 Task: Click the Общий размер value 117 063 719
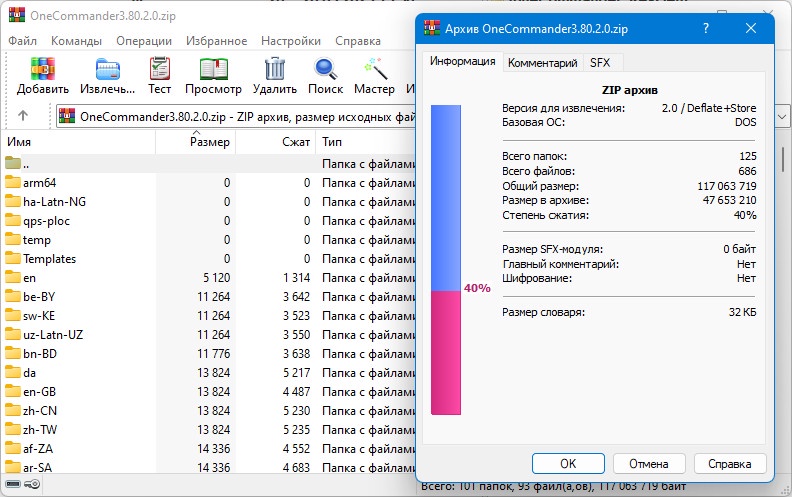pos(727,186)
